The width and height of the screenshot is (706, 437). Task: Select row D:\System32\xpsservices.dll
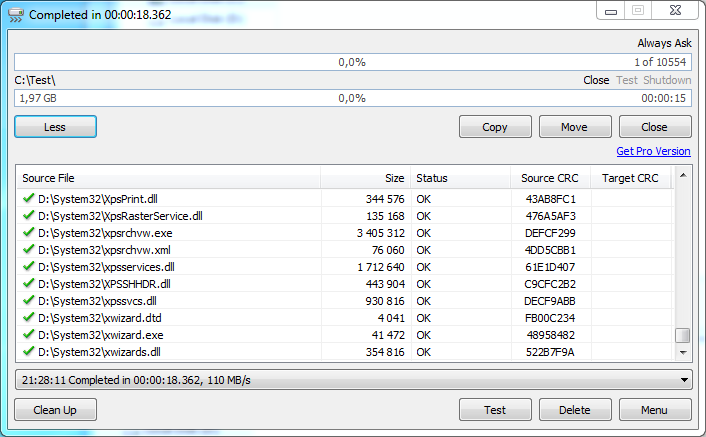point(345,267)
